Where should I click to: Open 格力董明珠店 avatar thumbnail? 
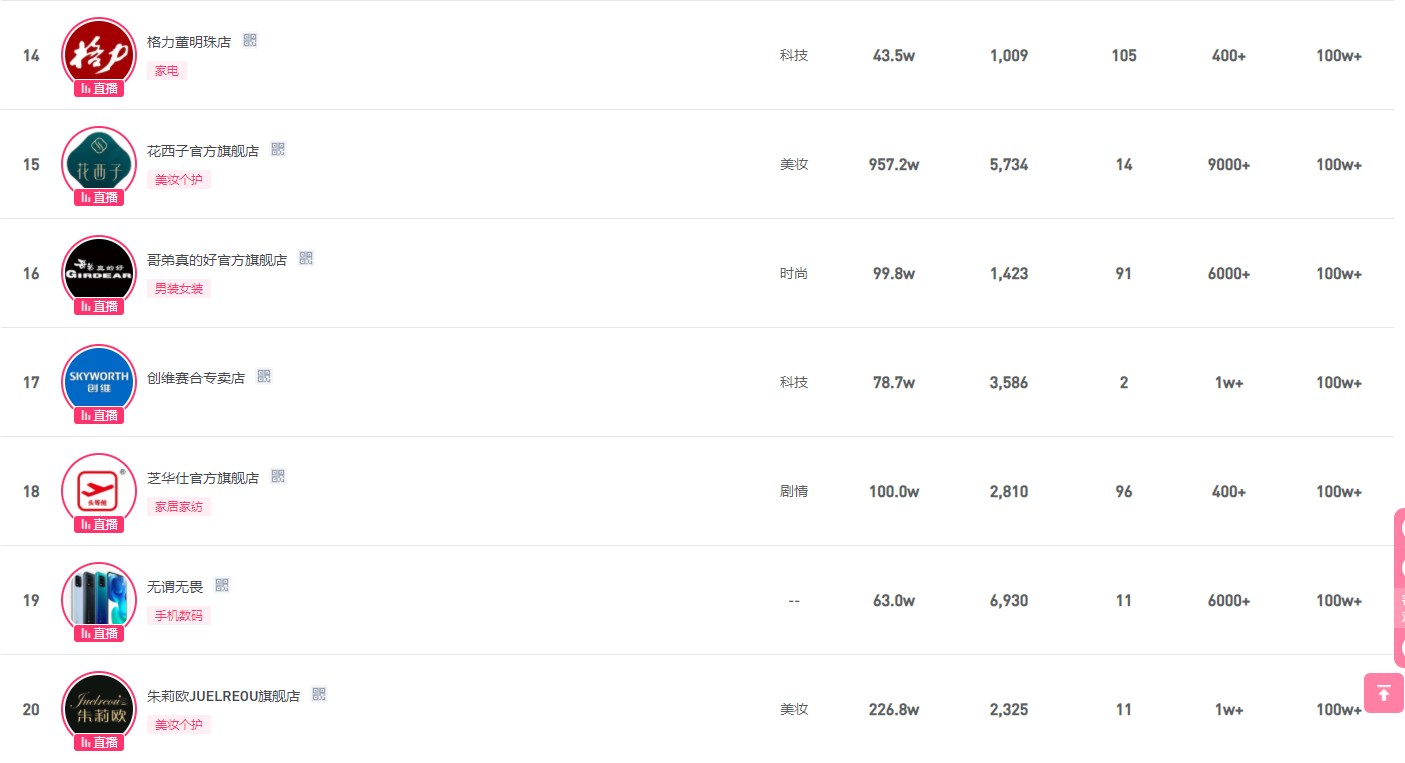(x=99, y=52)
